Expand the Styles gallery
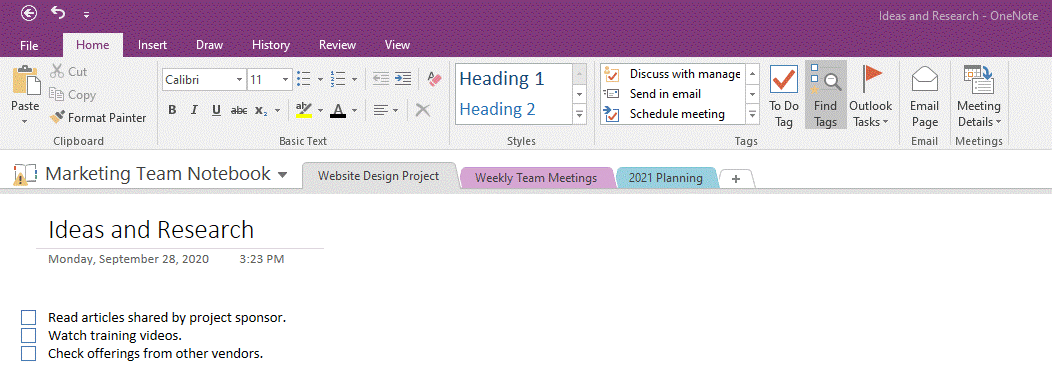The image size is (1052, 387). pyautogui.click(x=580, y=115)
